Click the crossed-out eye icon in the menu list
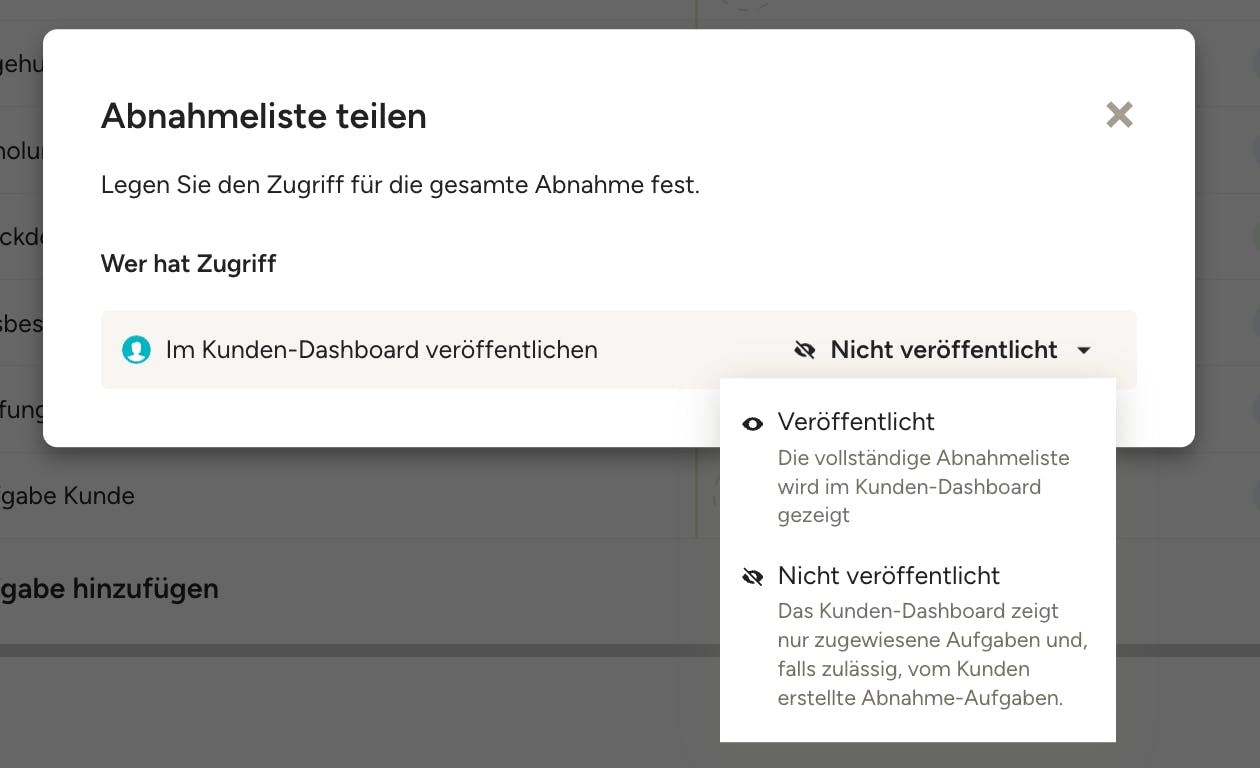The width and height of the screenshot is (1260, 768). pos(753,577)
